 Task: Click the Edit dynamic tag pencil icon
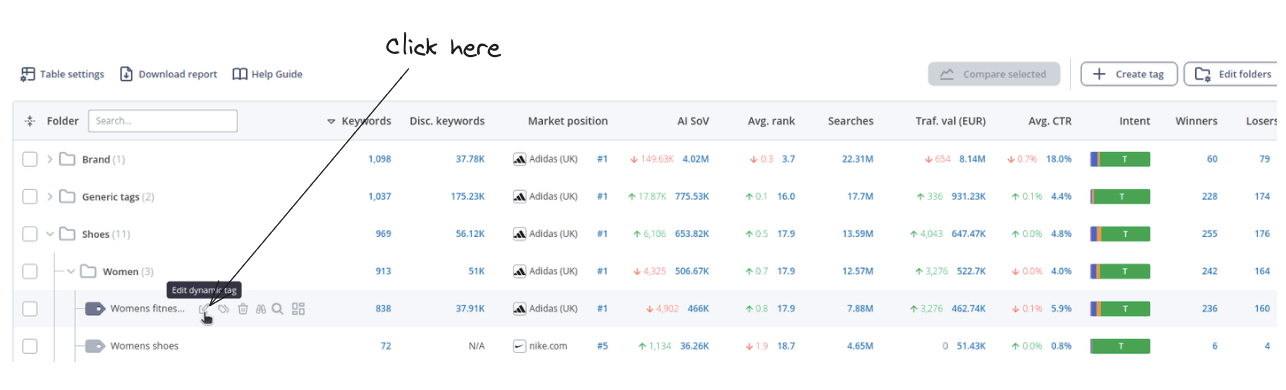[204, 309]
